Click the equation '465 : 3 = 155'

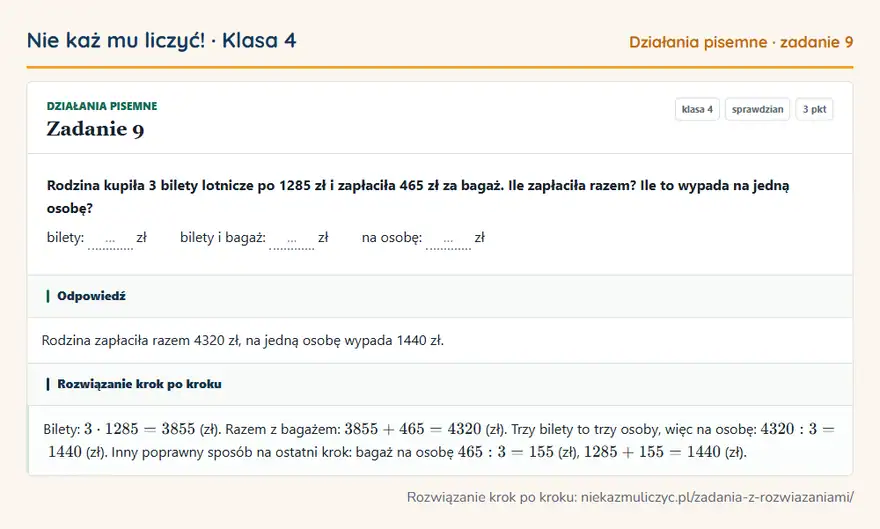pos(506,452)
